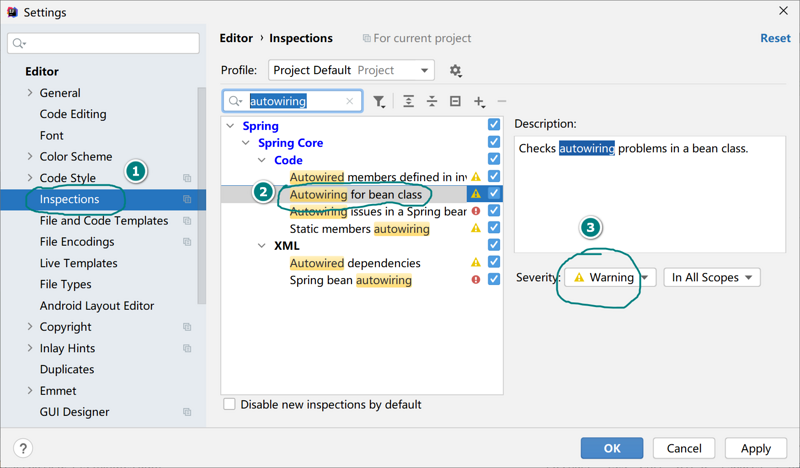The width and height of the screenshot is (800, 468).
Task: Expand the Color Scheme settings node
Action: pos(30,156)
